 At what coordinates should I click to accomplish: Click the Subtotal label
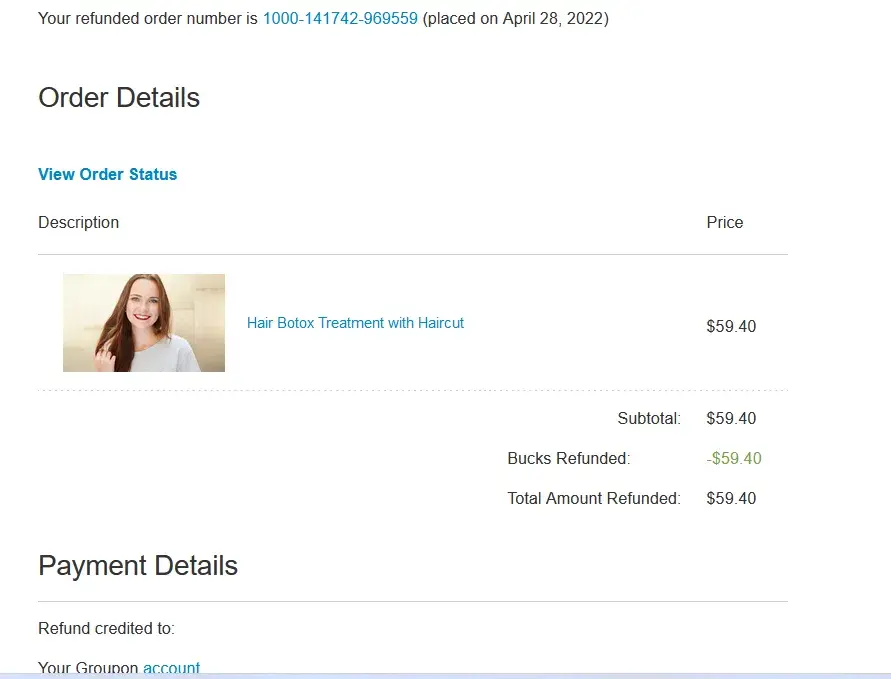[x=649, y=418]
